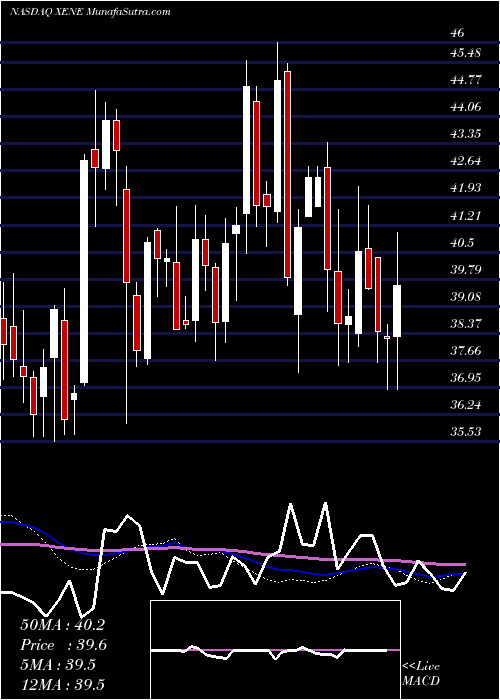Click the 40.5 price axis label

(462, 242)
